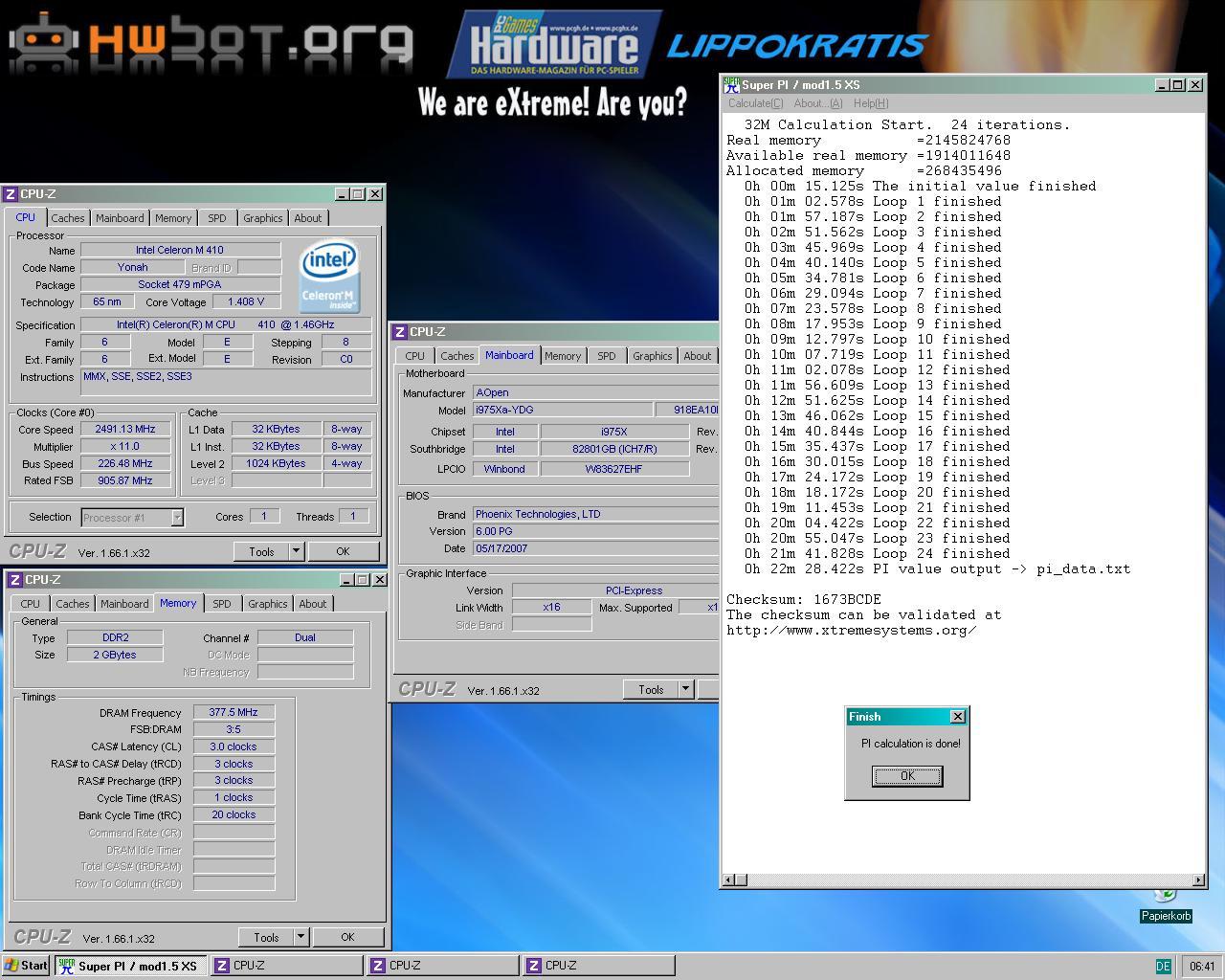
Task: Select the Caches tab in the CPU window
Action: click(x=68, y=218)
